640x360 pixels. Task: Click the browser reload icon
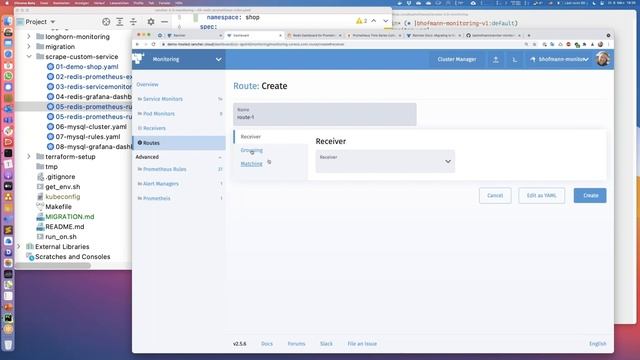click(153, 44)
